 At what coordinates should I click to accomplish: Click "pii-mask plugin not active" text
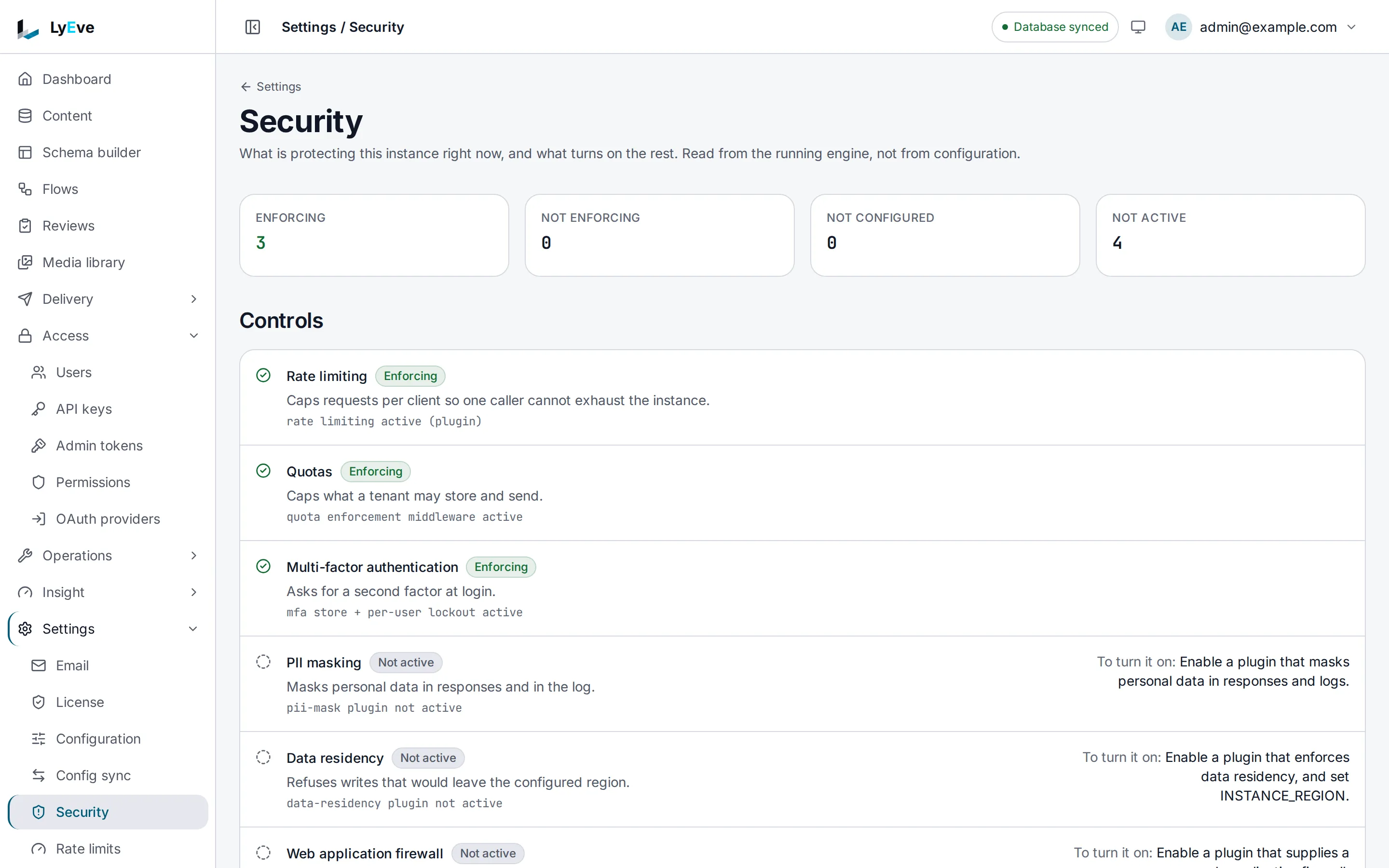tap(374, 708)
